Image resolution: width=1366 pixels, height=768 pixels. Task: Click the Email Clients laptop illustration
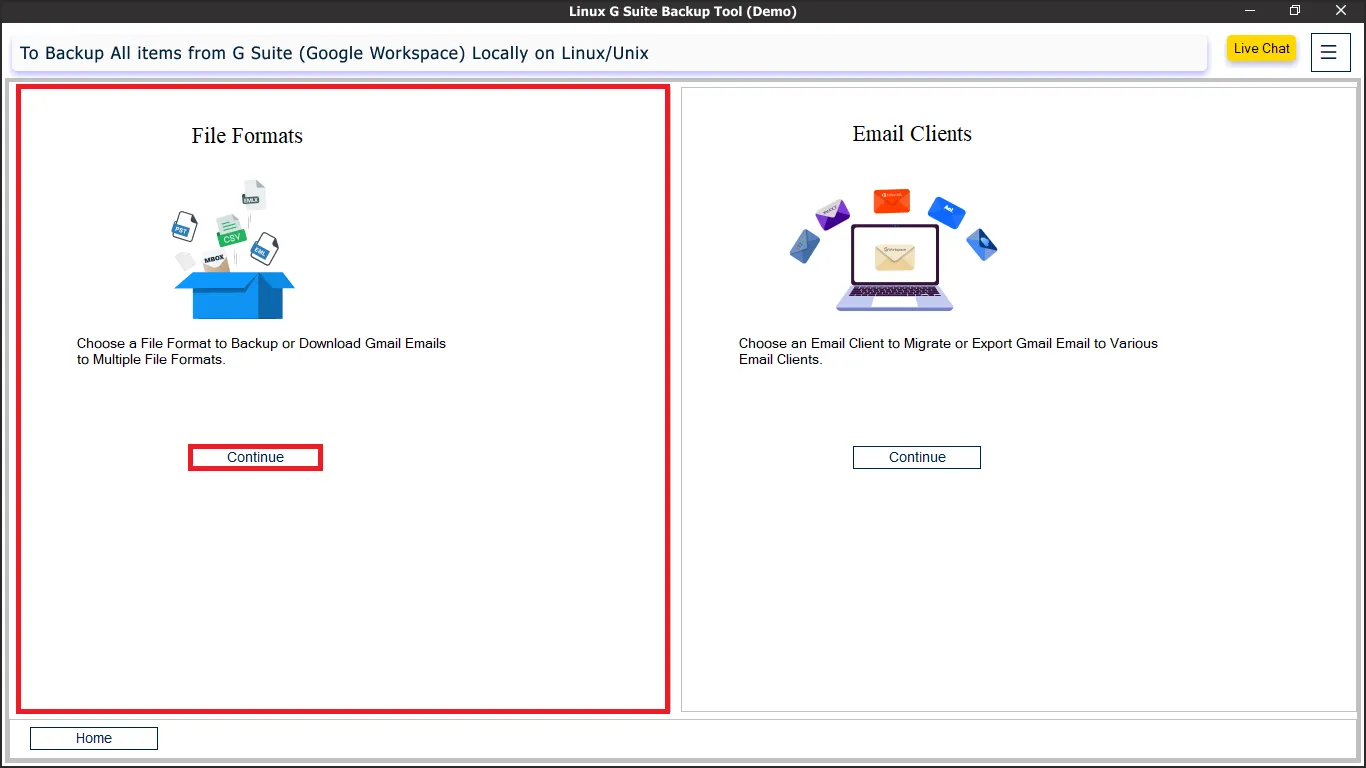894,250
